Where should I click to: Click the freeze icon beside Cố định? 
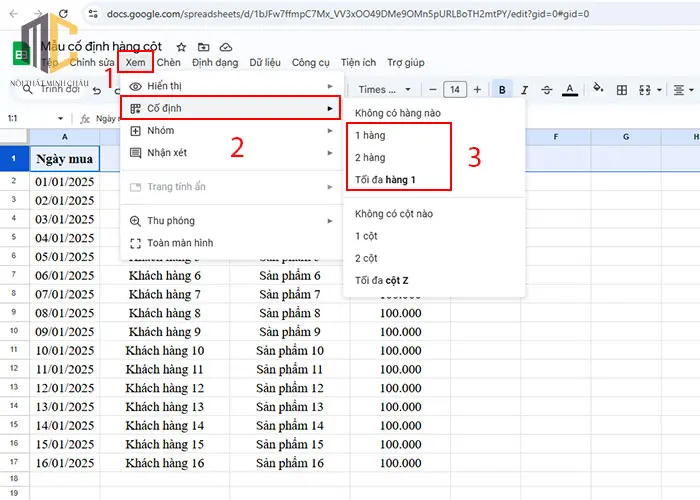tap(135, 108)
